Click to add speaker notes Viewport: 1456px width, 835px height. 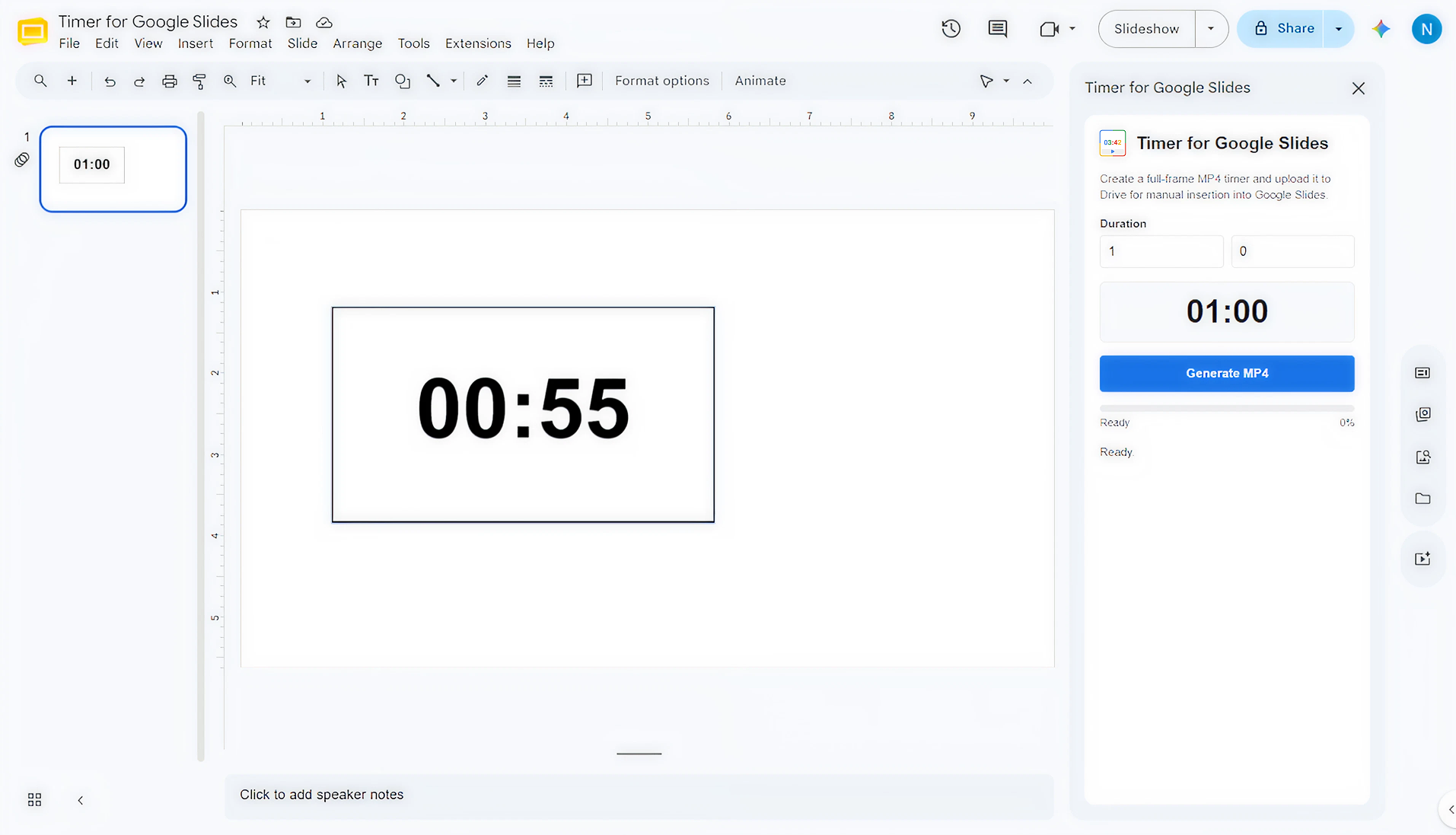(639, 795)
